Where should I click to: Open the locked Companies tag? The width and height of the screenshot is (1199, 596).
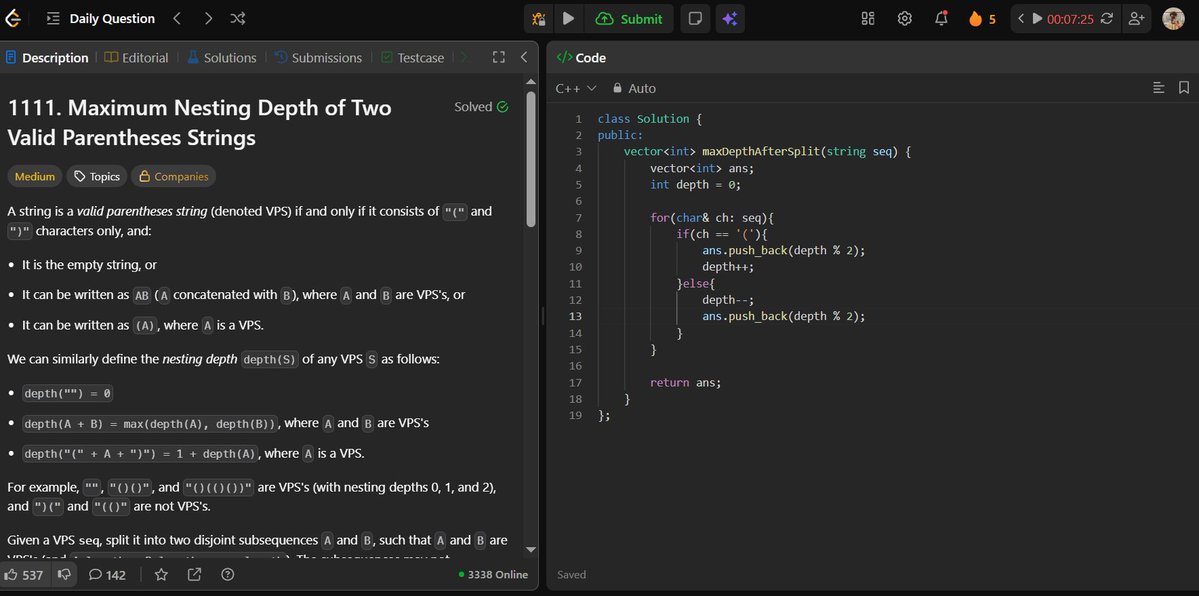(174, 177)
